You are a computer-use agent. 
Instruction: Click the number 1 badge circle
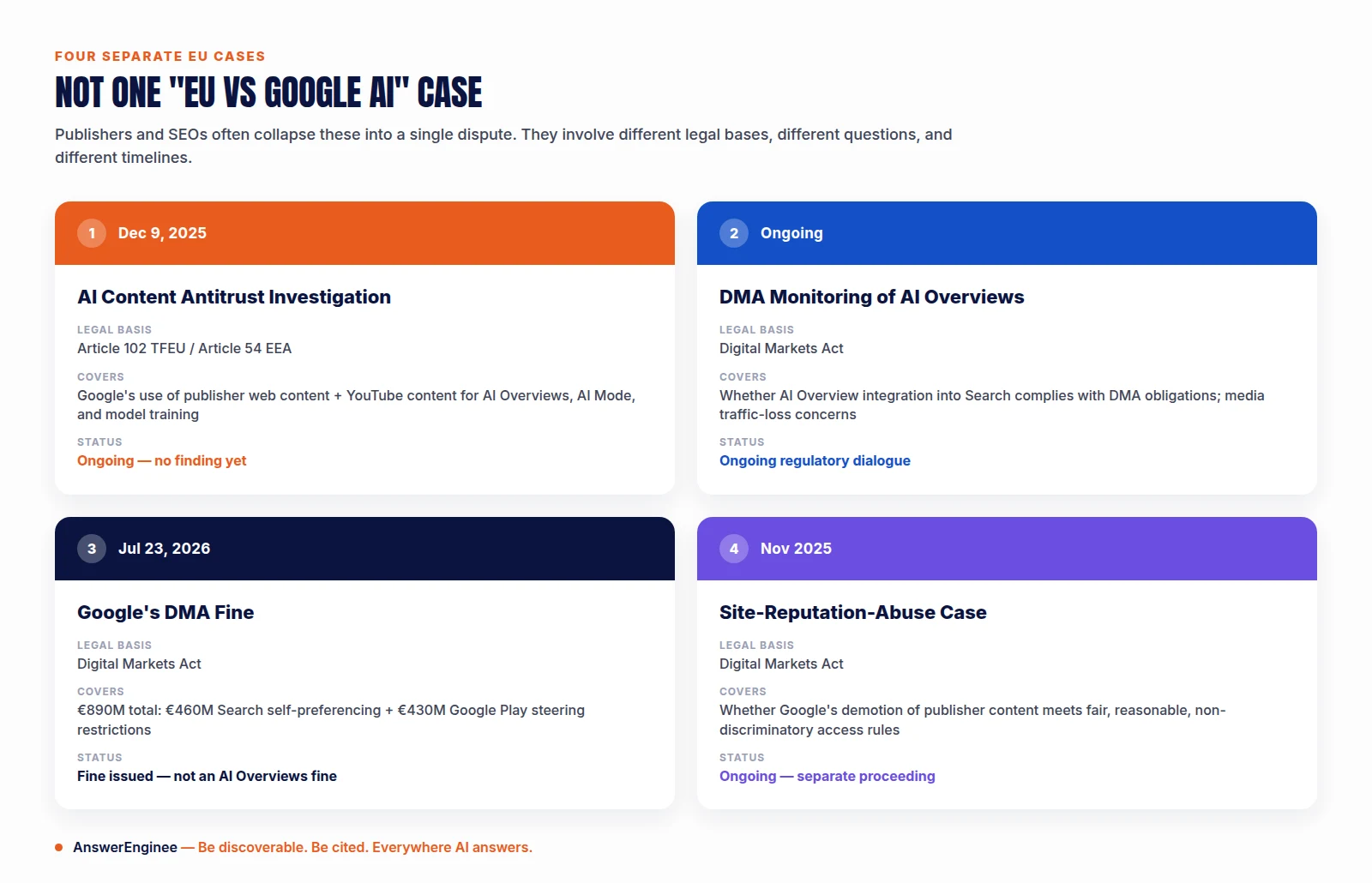(x=92, y=233)
